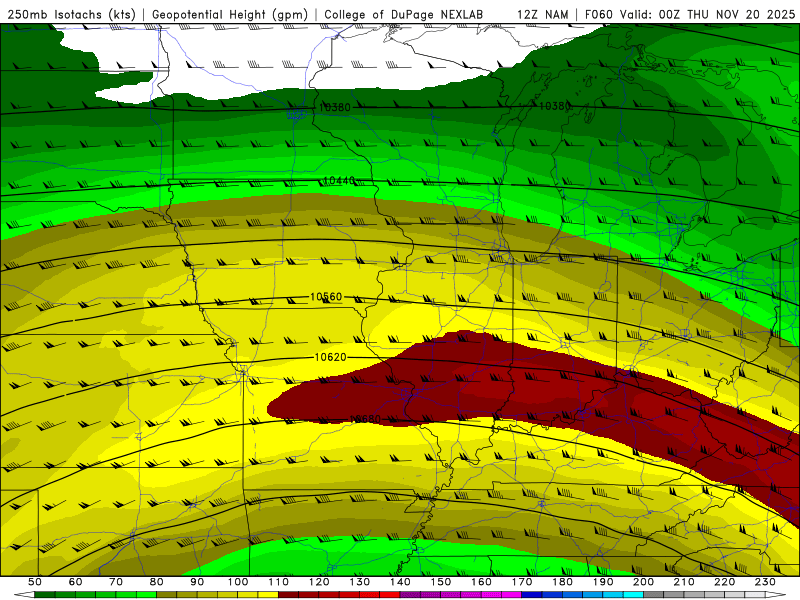The image size is (800, 600).
Task: Click the '110' value on color scale
Action: (x=279, y=582)
